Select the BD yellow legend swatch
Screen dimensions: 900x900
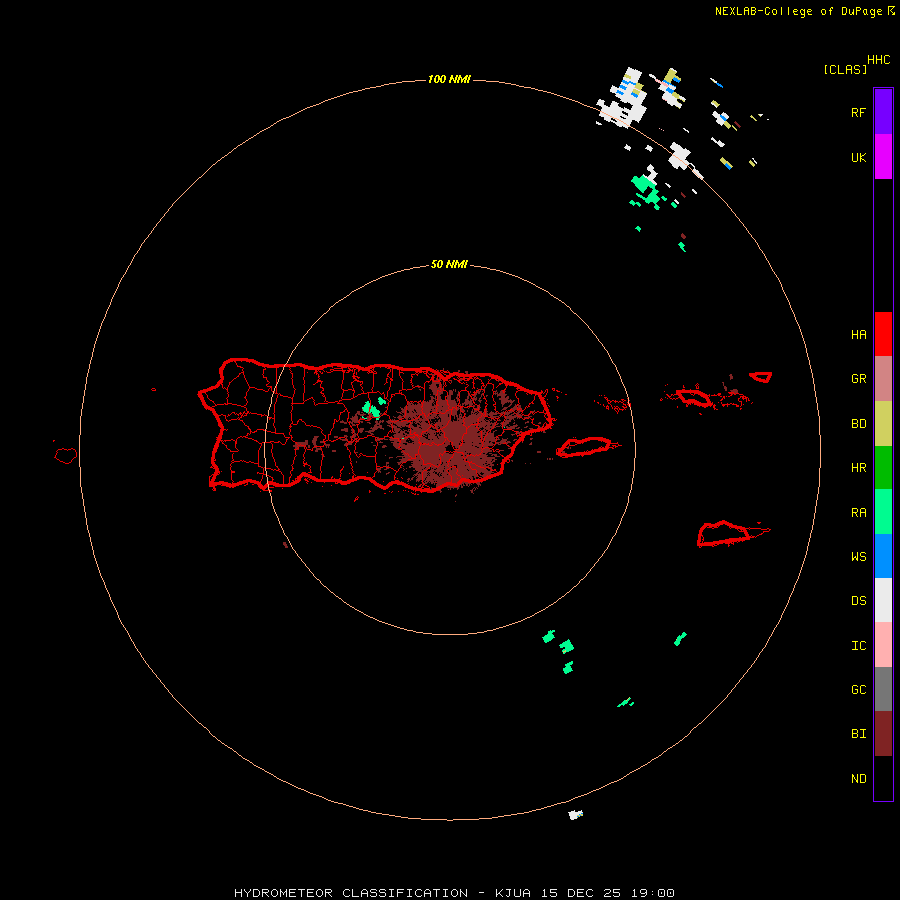[883, 424]
